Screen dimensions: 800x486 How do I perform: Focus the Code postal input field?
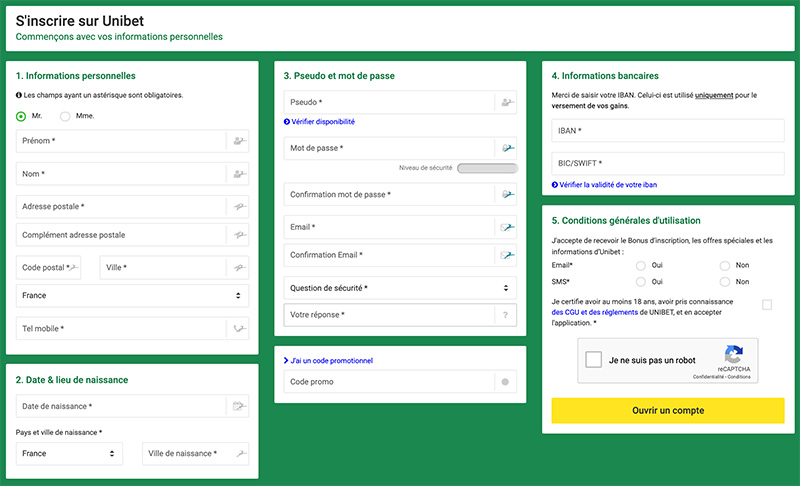coord(48,267)
